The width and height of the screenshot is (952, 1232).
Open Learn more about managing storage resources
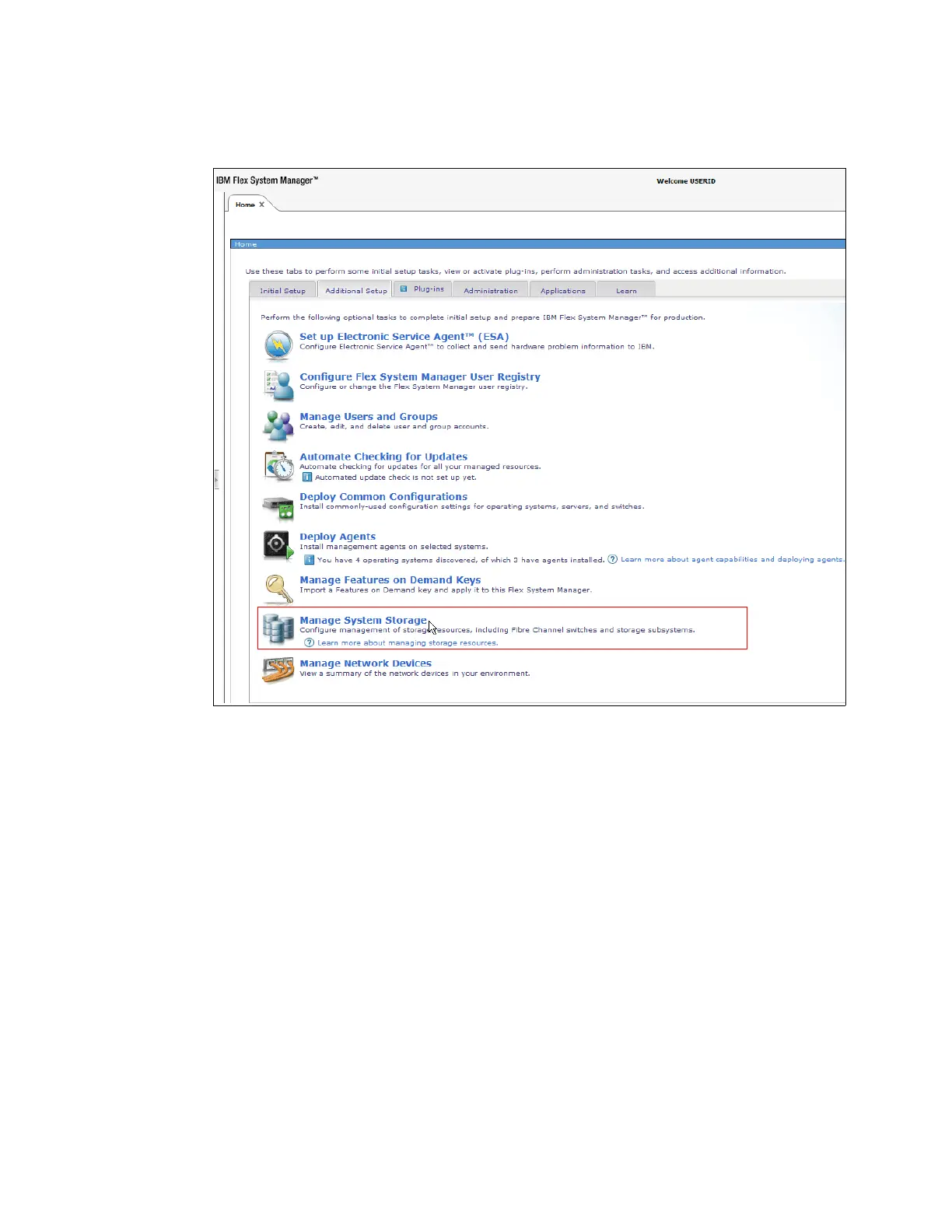(x=408, y=642)
